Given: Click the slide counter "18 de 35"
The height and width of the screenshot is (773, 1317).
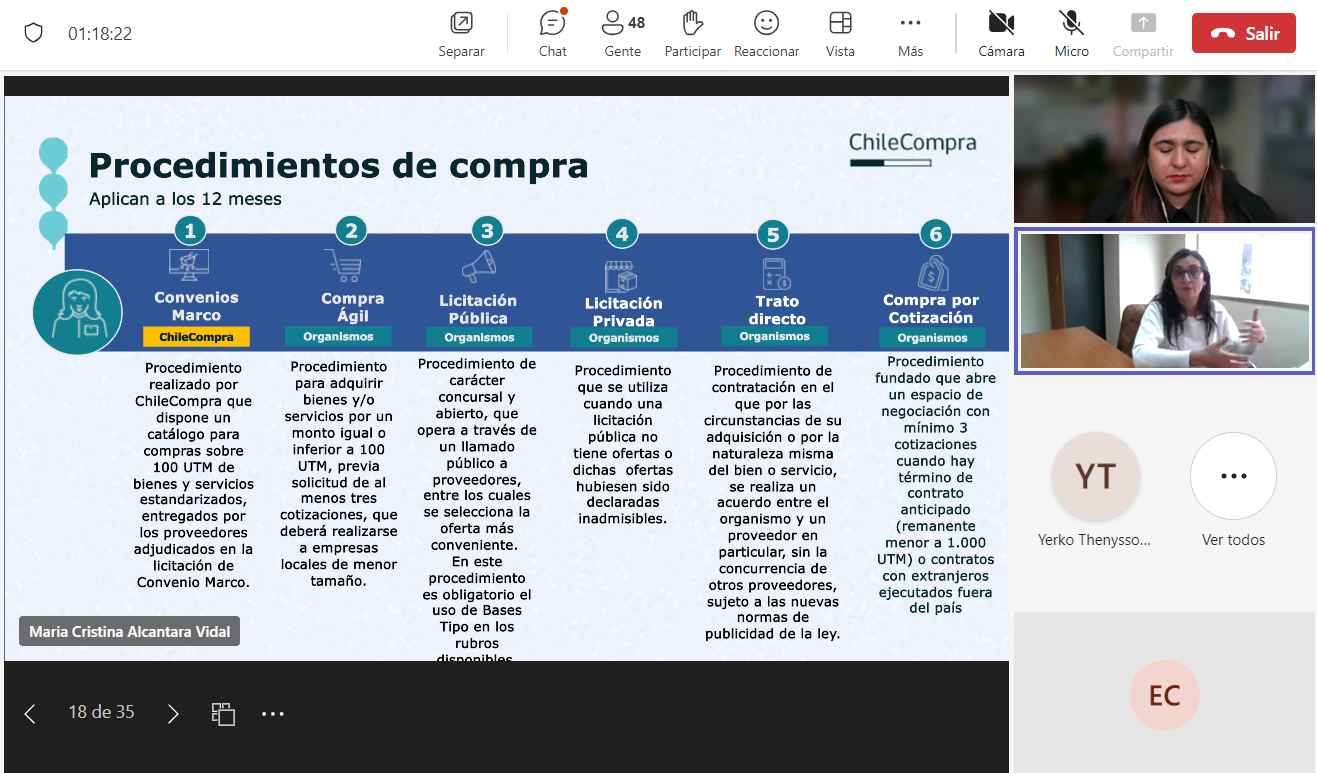Looking at the screenshot, I should [101, 712].
